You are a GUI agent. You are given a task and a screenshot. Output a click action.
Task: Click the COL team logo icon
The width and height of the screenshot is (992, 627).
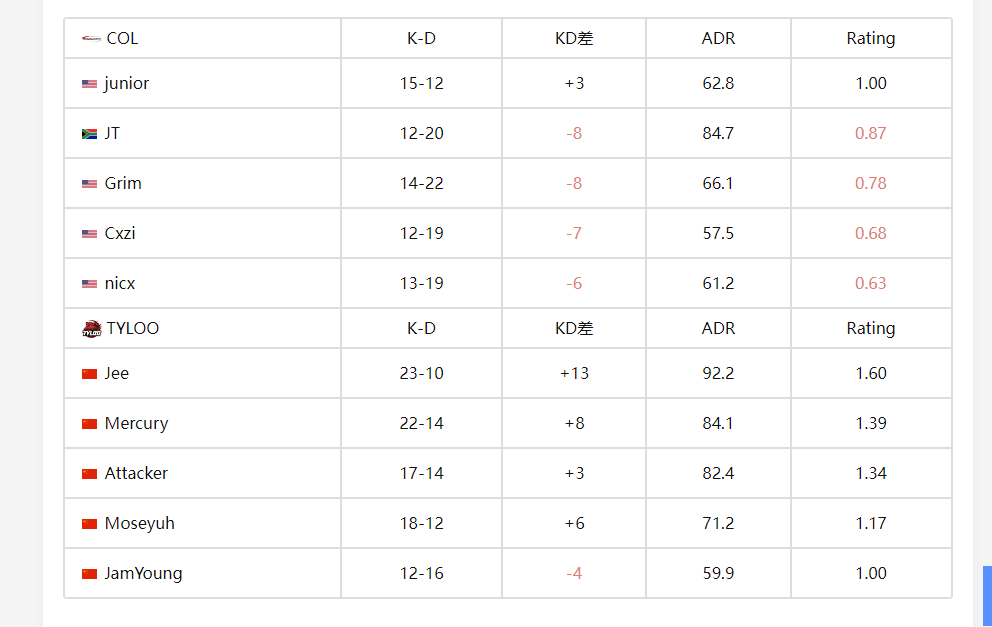pyautogui.click(x=91, y=39)
